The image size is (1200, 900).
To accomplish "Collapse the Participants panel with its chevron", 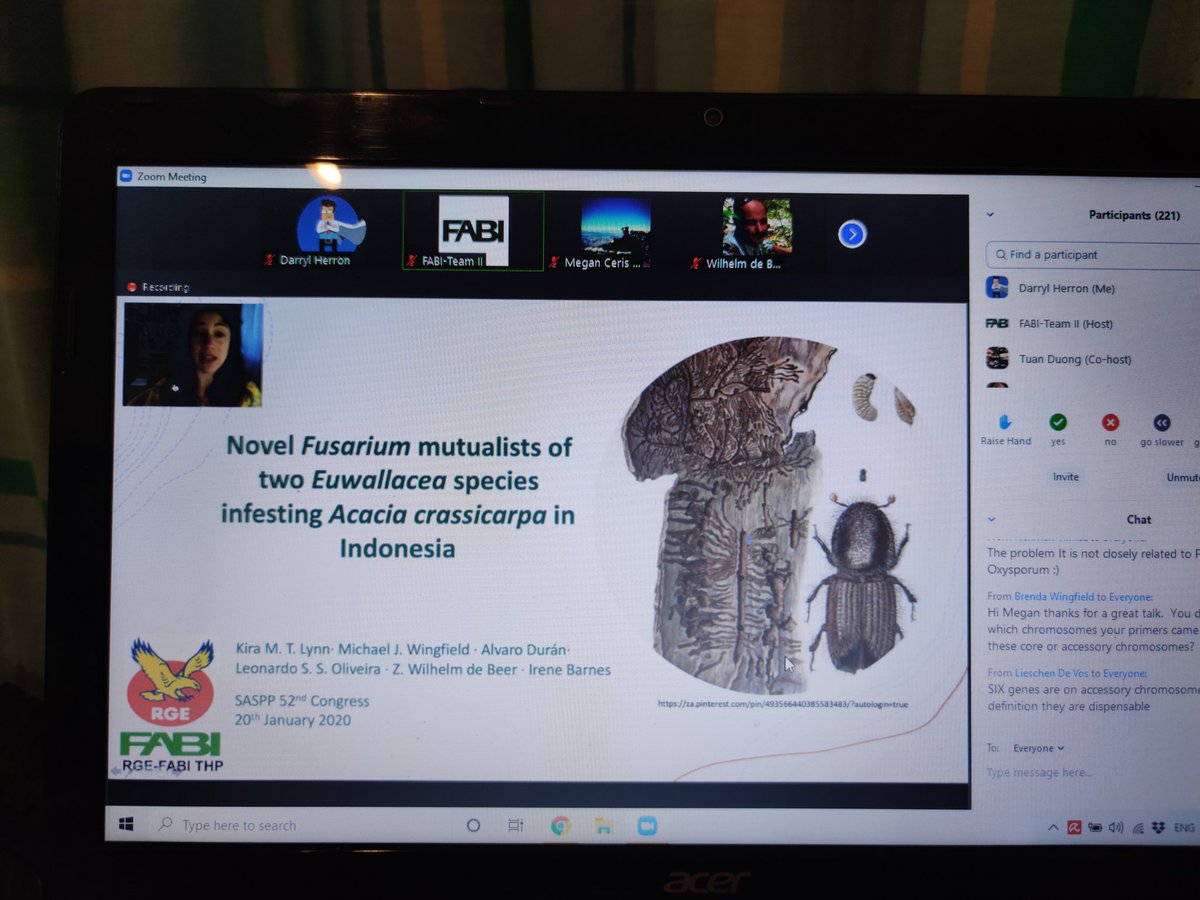I will (x=989, y=215).
